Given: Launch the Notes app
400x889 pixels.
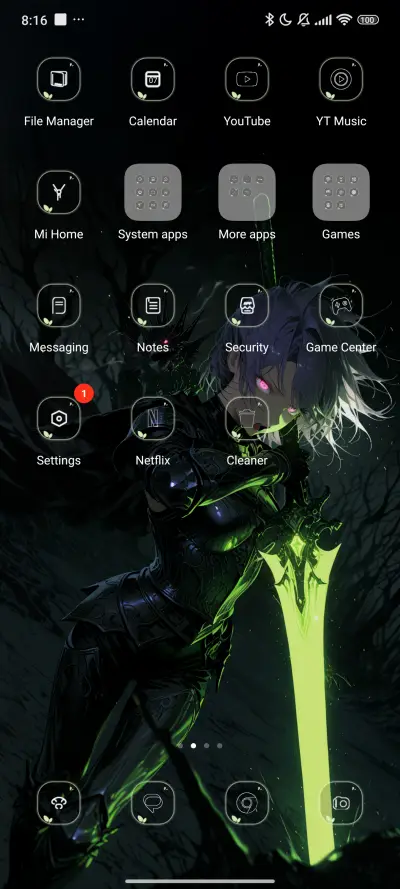Looking at the screenshot, I should click(x=153, y=306).
